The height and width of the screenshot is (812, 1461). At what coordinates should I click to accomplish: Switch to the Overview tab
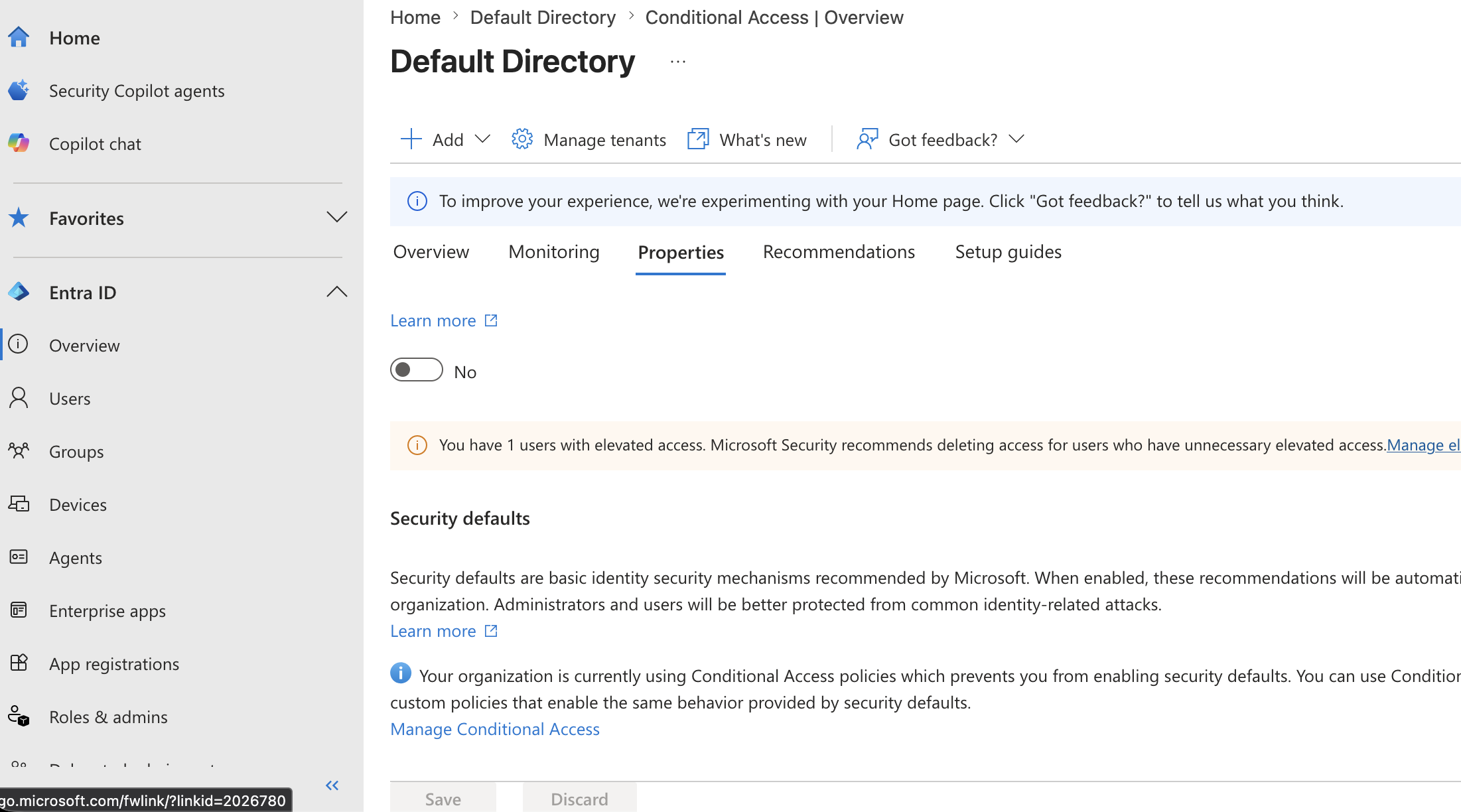(x=431, y=252)
